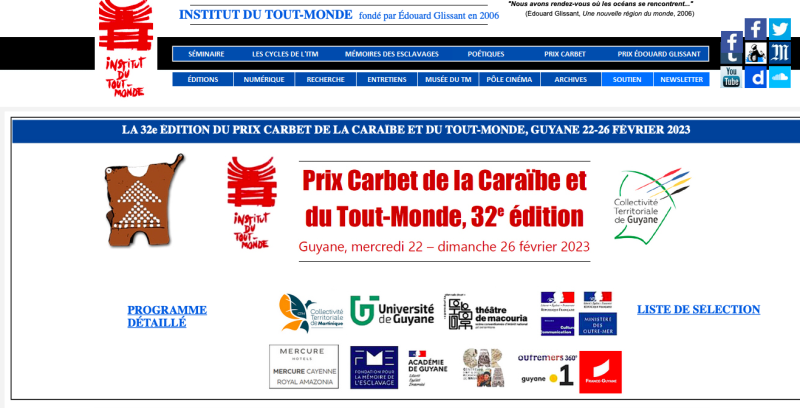Screen dimensions: 800x408
Task: Click the INSTITUT DU TOUT-MONDE site title
Action: tap(265, 15)
